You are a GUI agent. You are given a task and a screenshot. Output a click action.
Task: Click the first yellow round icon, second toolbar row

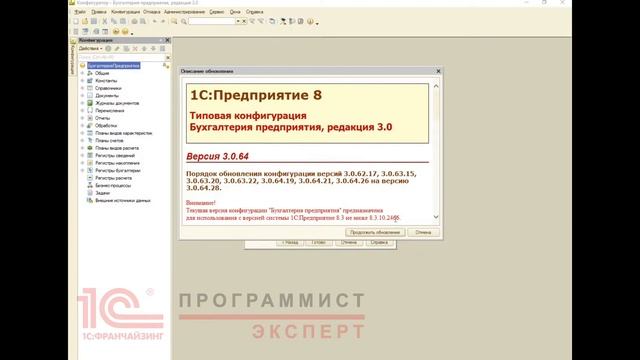[116, 31]
